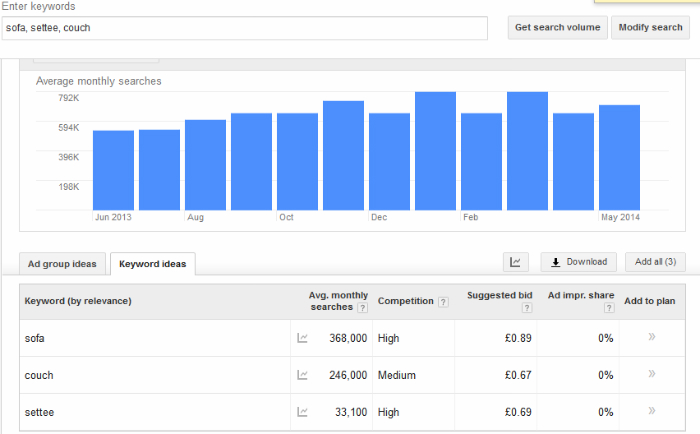Open help for the Suggested bid column
This screenshot has width=700, height=434.
pyautogui.click(x=527, y=308)
